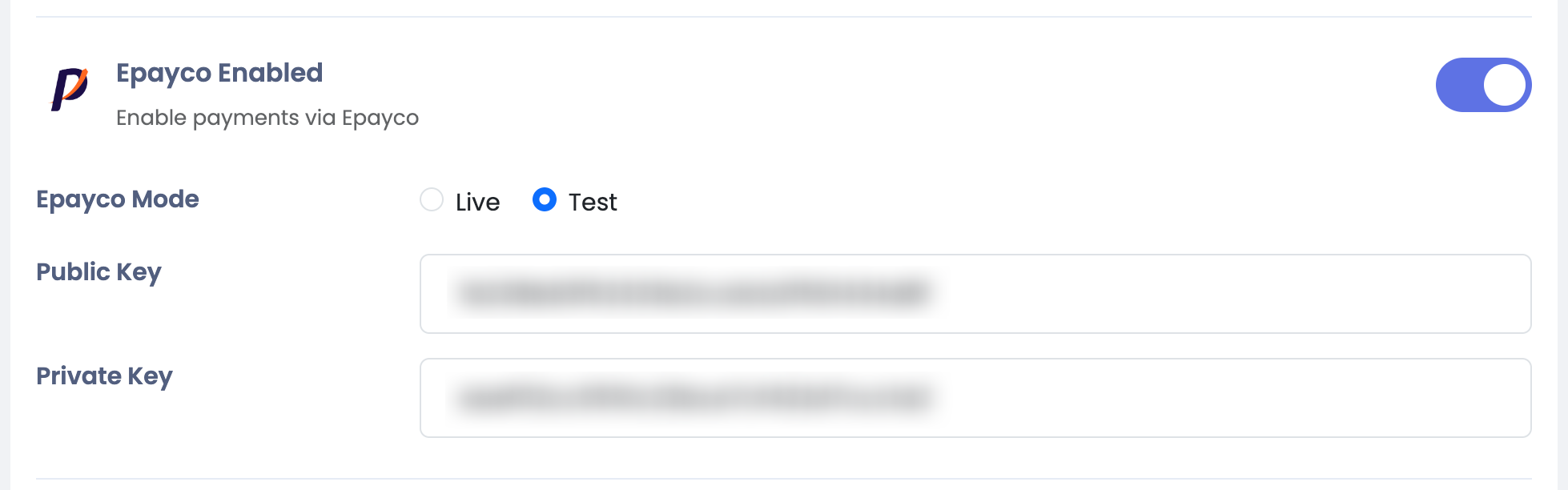Focus the Private Key input field
Viewport: 1568px width, 490px height.
[975, 398]
